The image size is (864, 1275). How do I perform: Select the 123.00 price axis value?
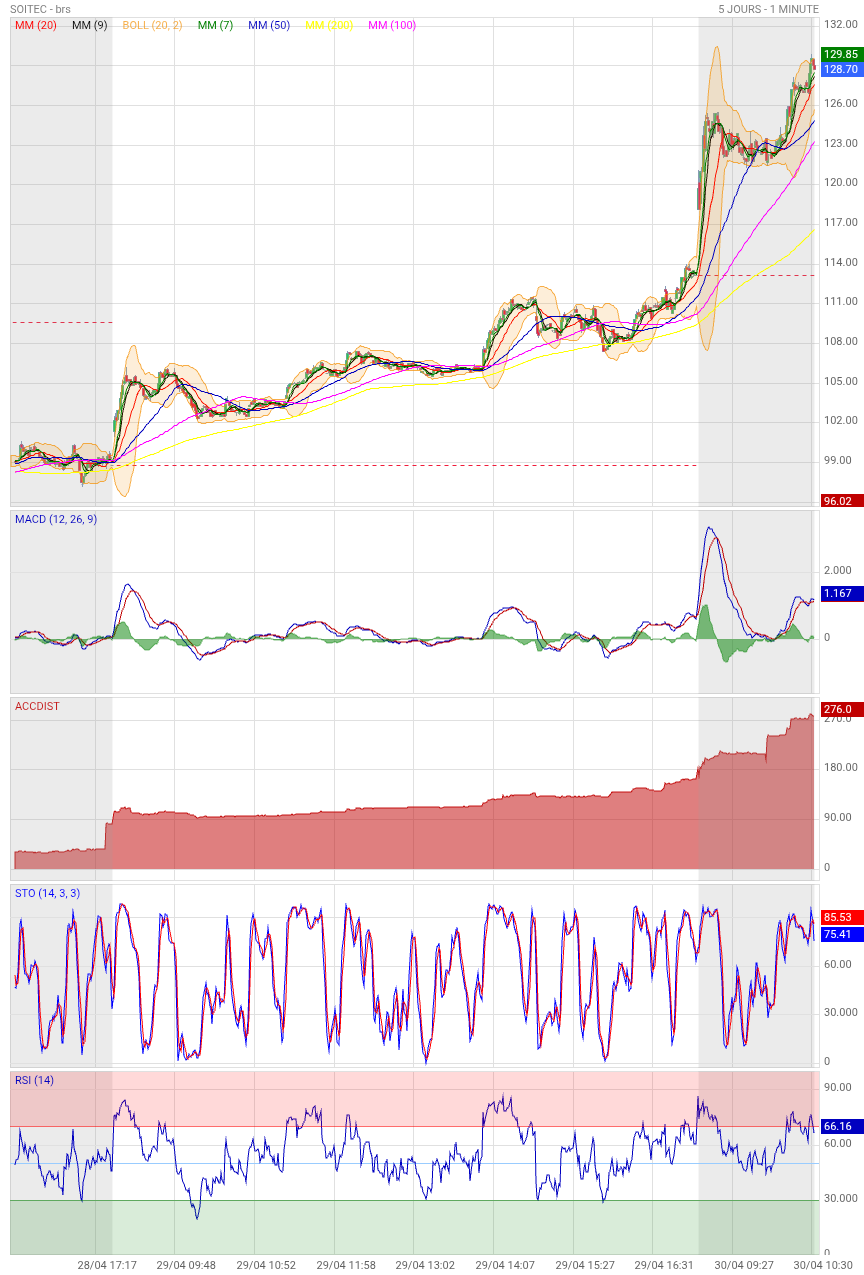pyautogui.click(x=841, y=144)
